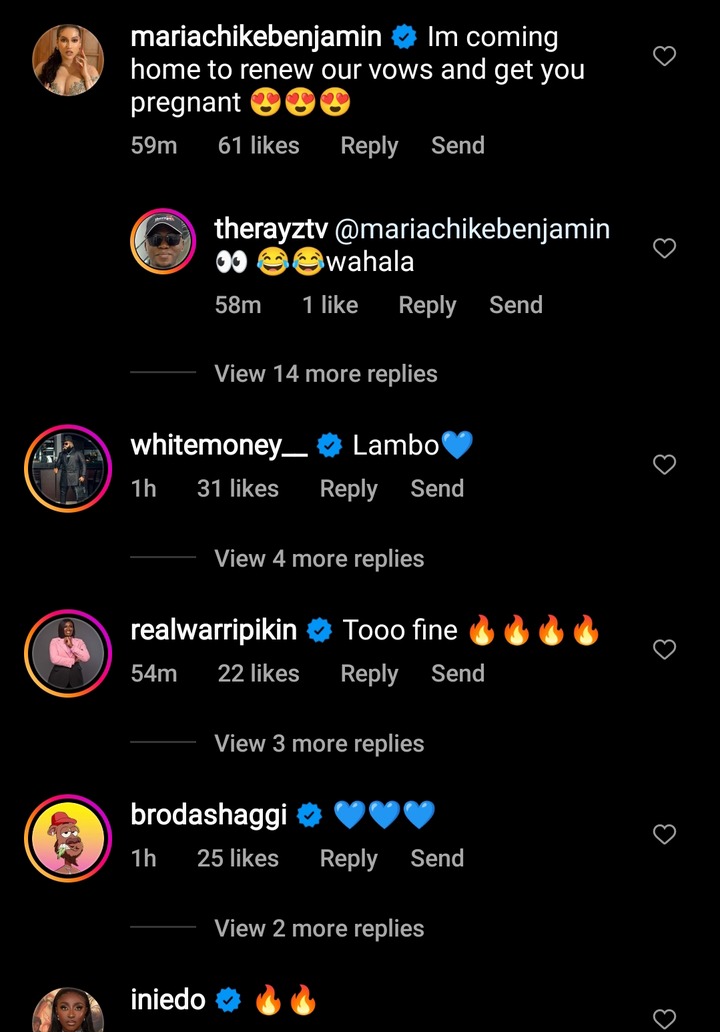Image resolution: width=720 pixels, height=1032 pixels.
Task: Reply to mariachikebenjamin's comment
Action: 369,146
